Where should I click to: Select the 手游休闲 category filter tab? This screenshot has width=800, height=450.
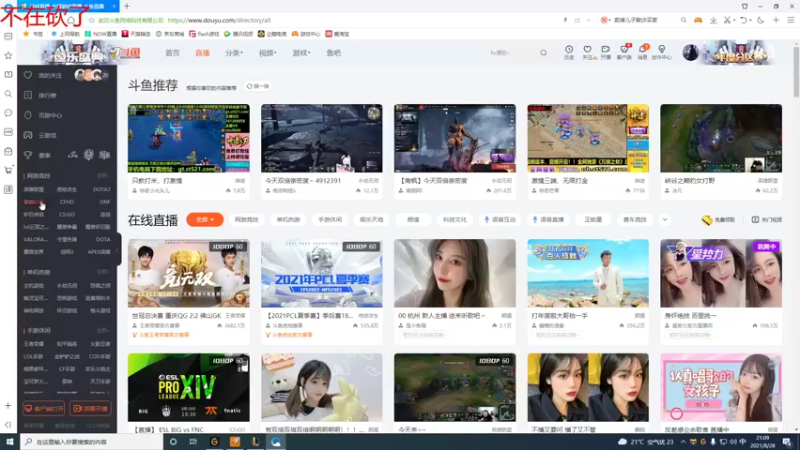pos(330,219)
